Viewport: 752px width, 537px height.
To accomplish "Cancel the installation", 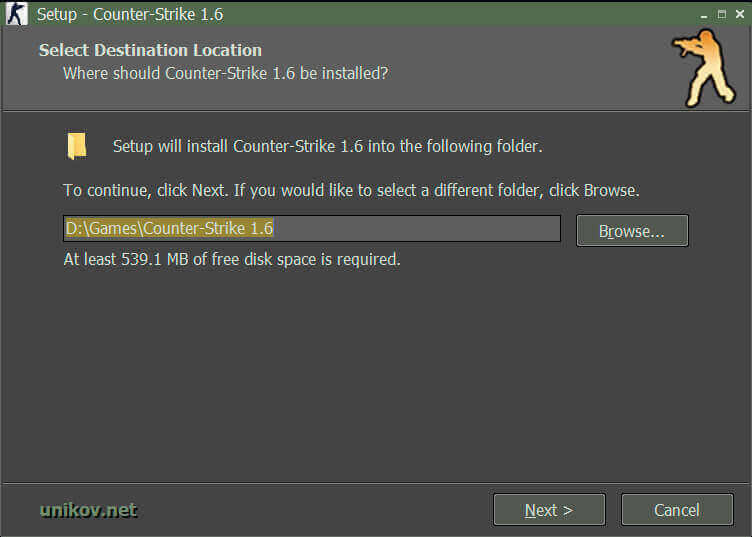I will tap(677, 510).
